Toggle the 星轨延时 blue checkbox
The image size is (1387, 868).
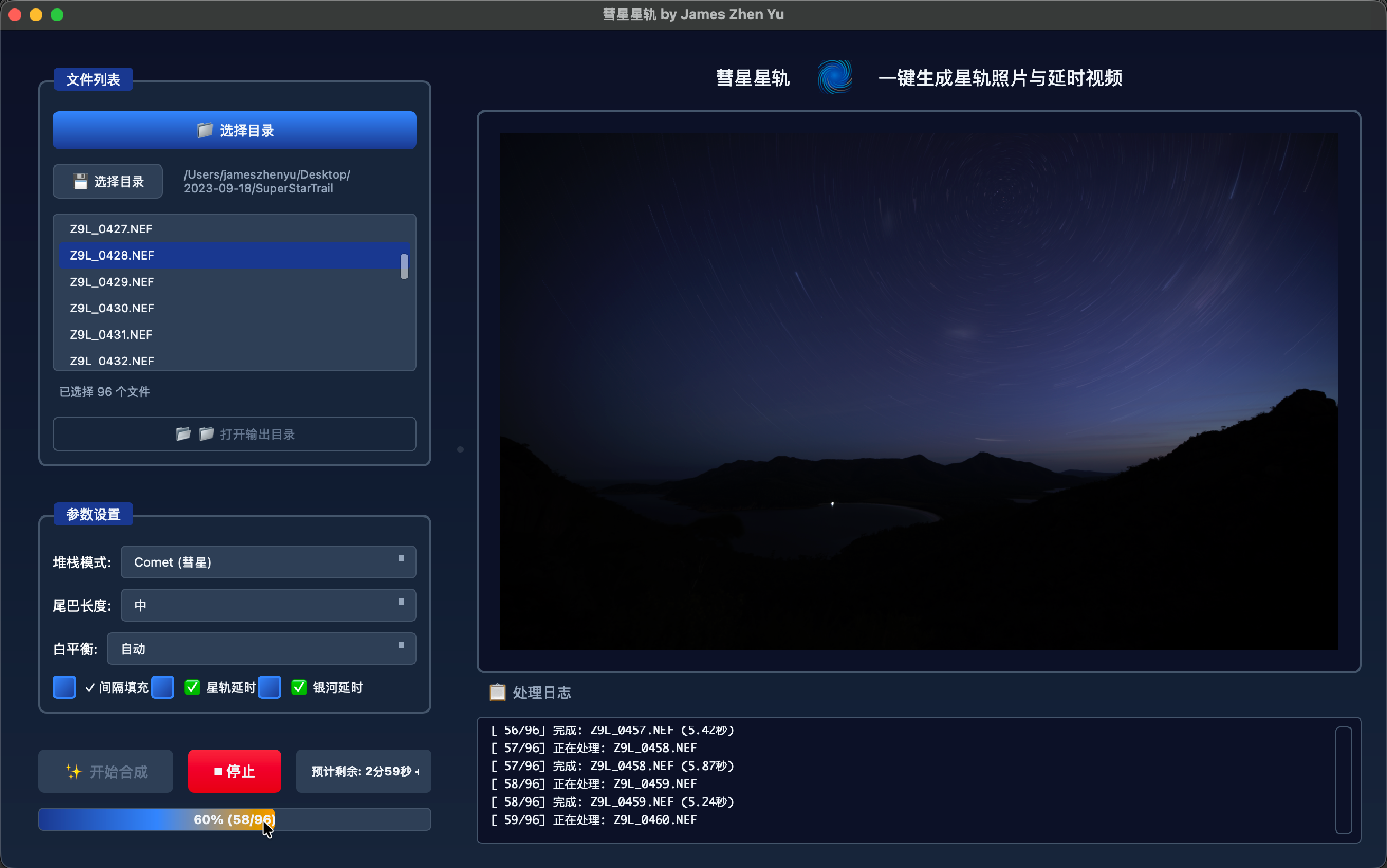click(x=163, y=687)
